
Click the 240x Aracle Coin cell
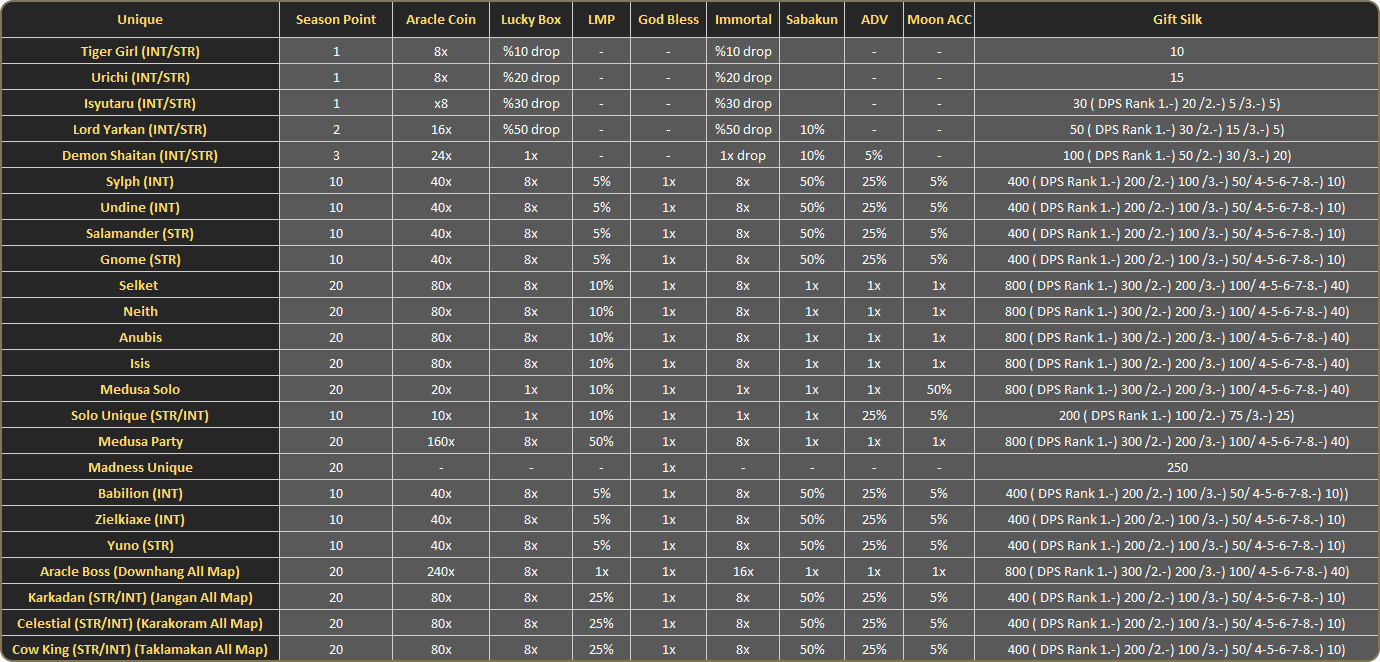point(441,571)
